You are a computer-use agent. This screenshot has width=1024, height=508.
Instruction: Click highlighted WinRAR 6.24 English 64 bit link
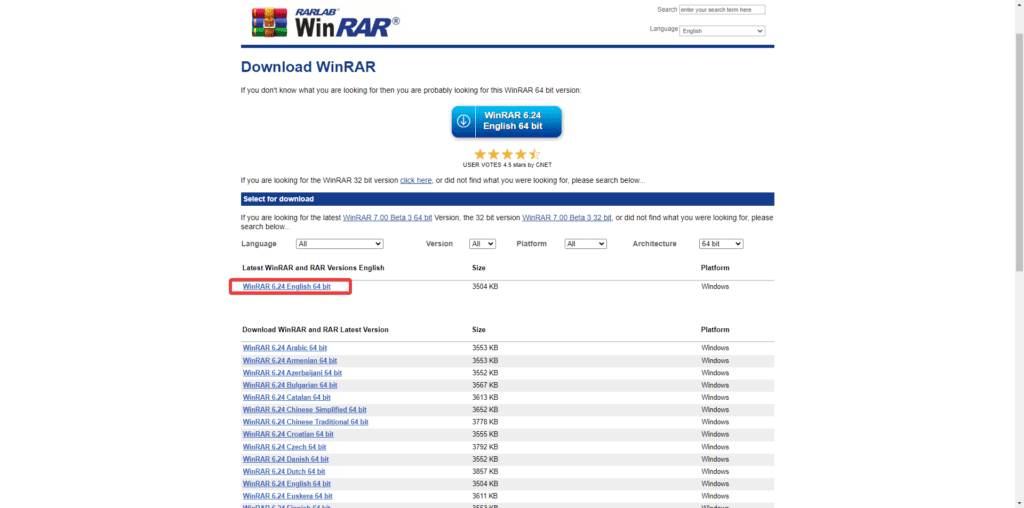click(287, 287)
